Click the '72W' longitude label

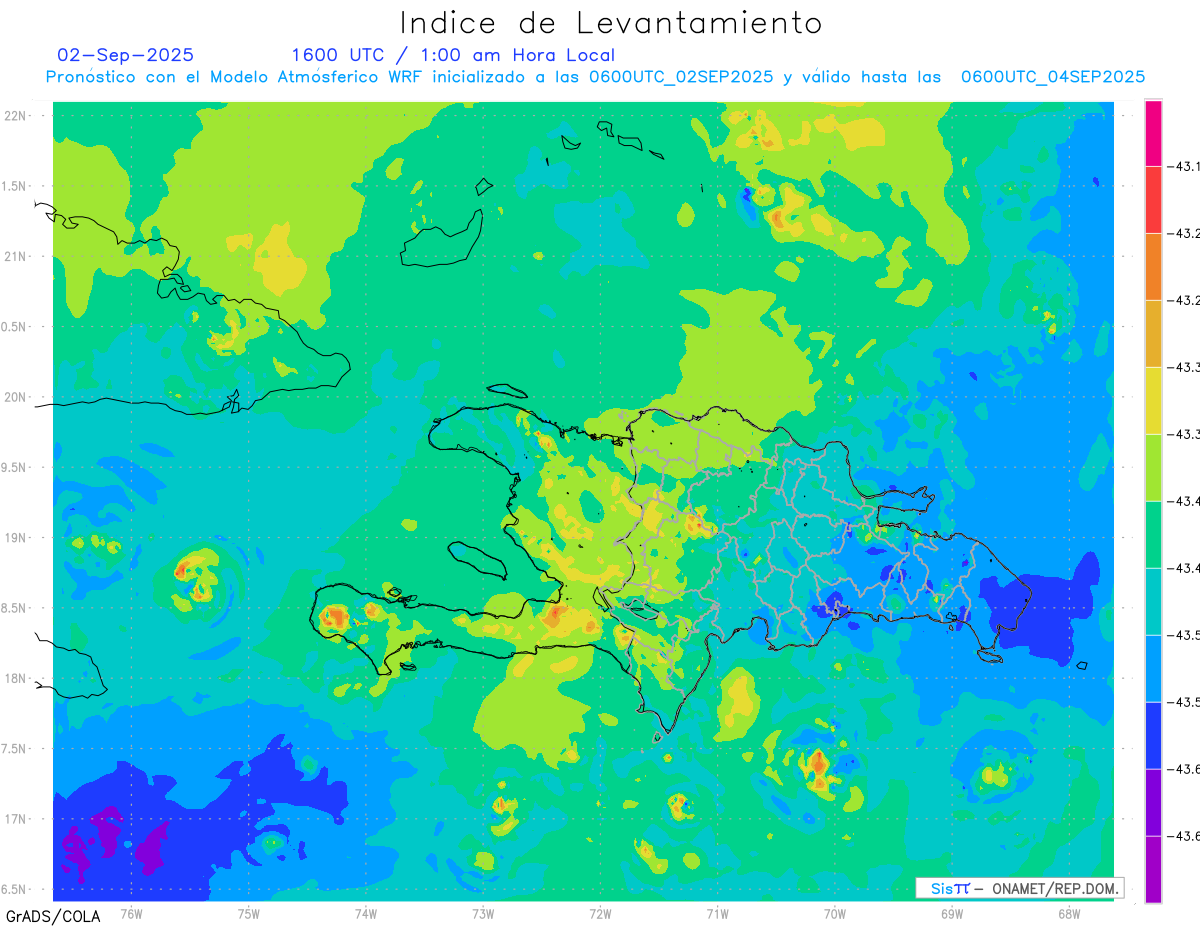(x=600, y=913)
